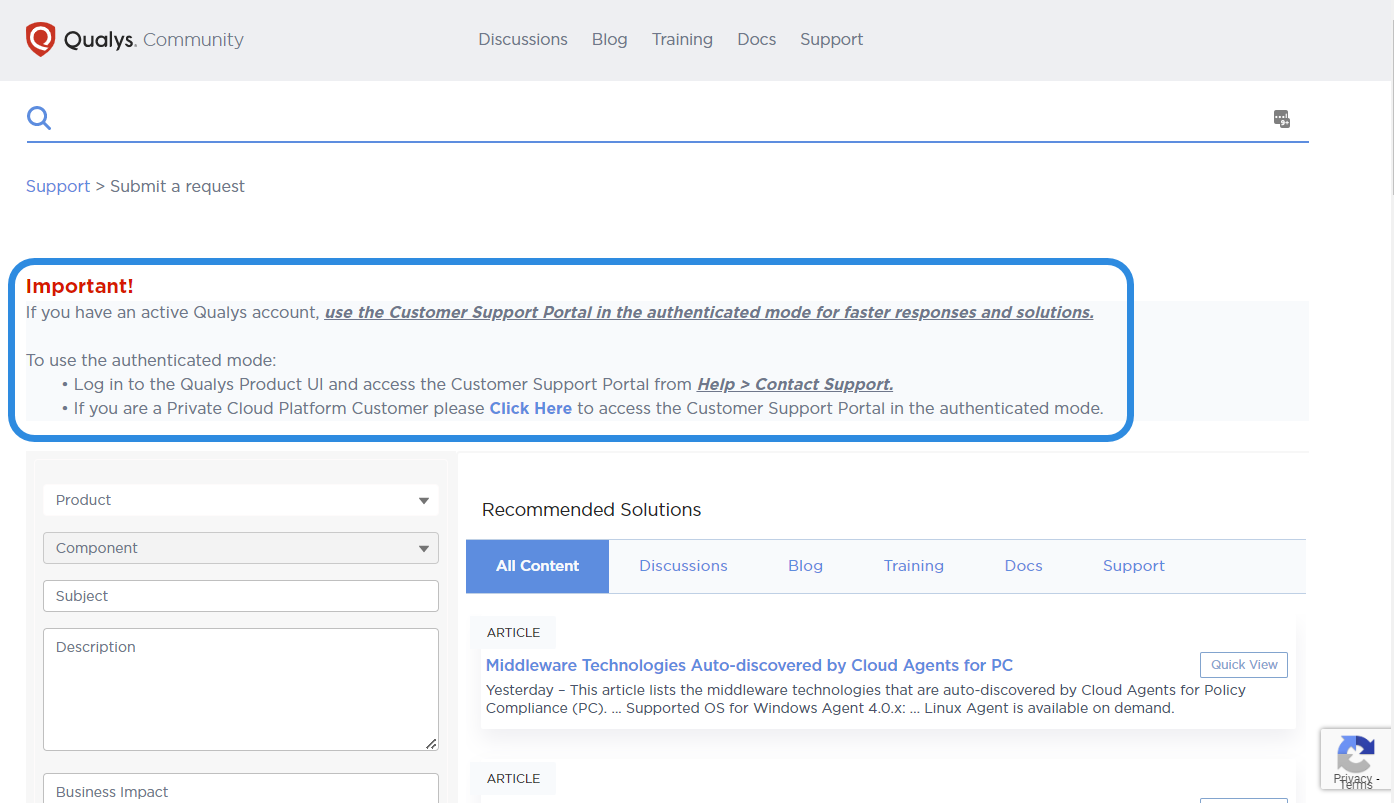Click the Support breadcrumb link

point(58,186)
